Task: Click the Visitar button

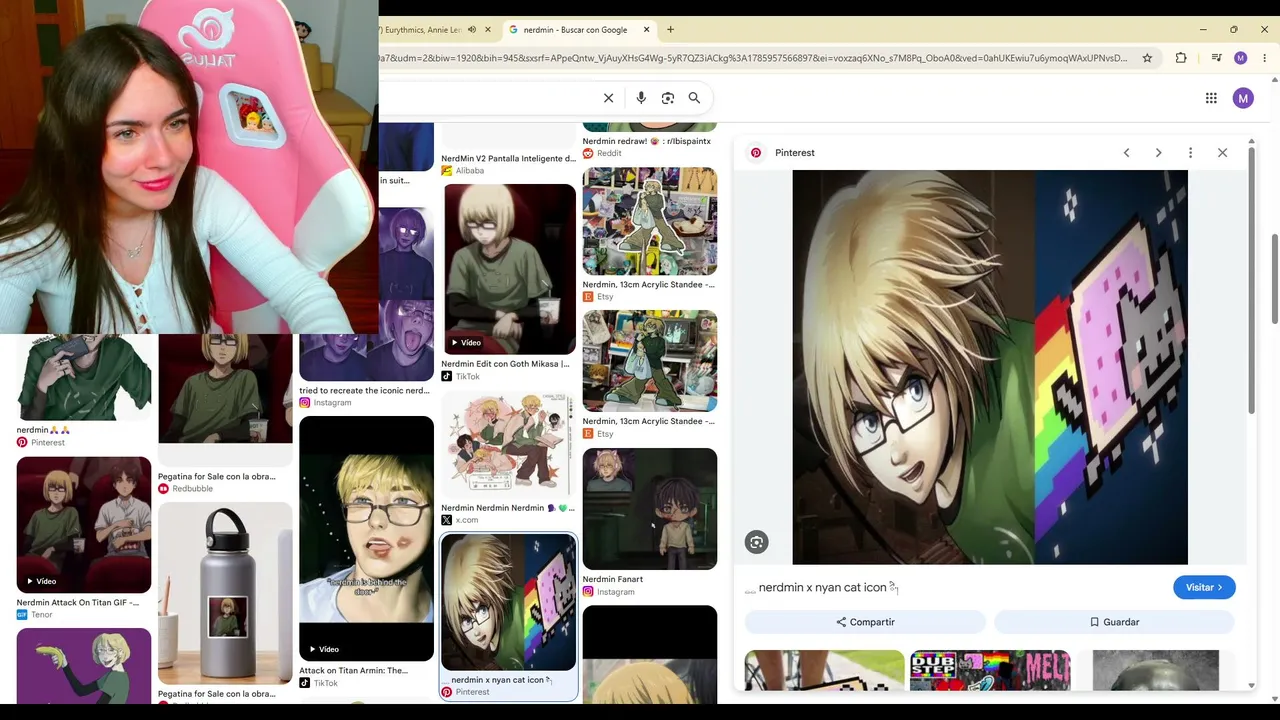Action: click(1204, 588)
